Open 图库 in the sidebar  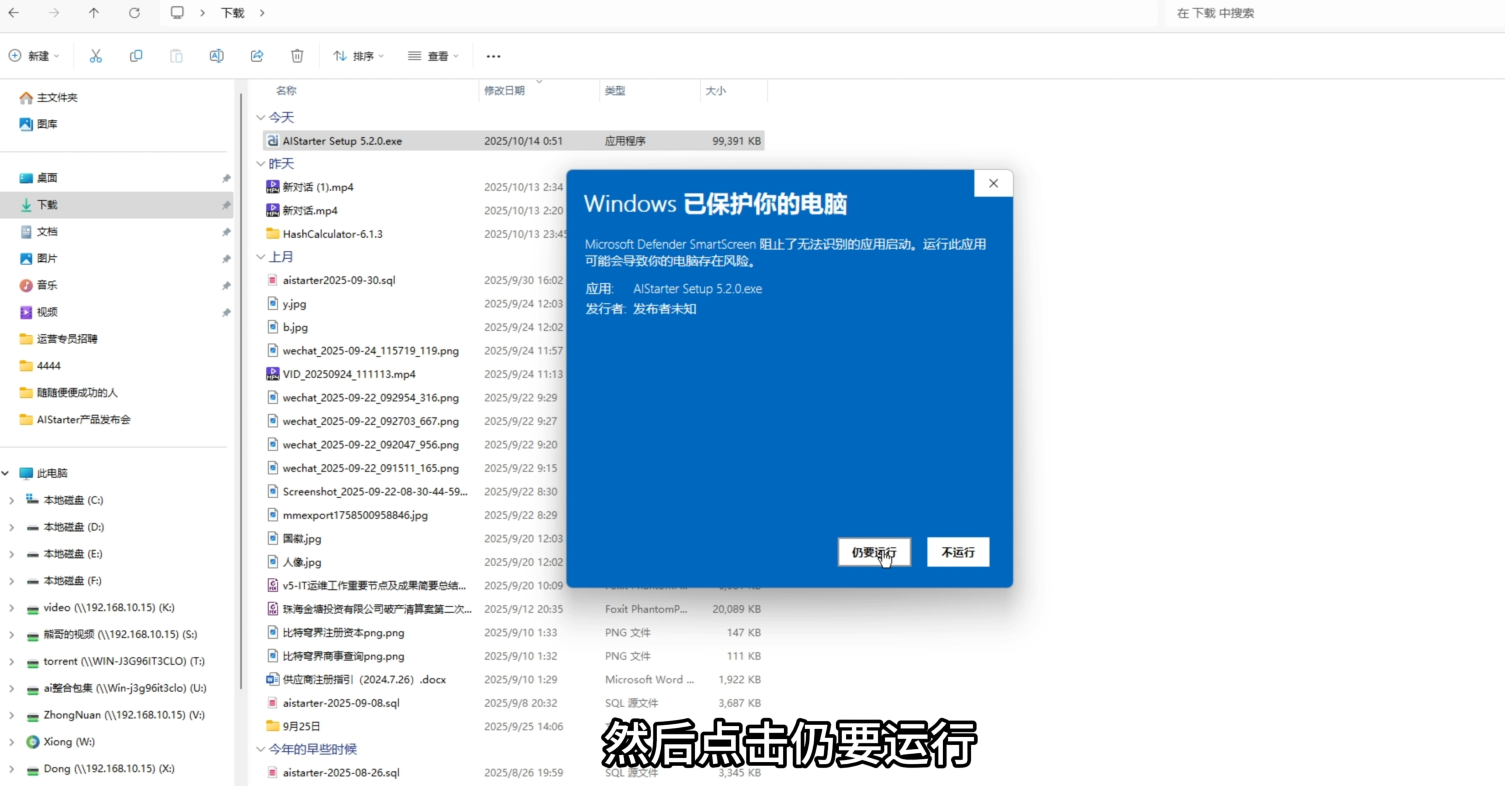pyautogui.click(x=47, y=124)
